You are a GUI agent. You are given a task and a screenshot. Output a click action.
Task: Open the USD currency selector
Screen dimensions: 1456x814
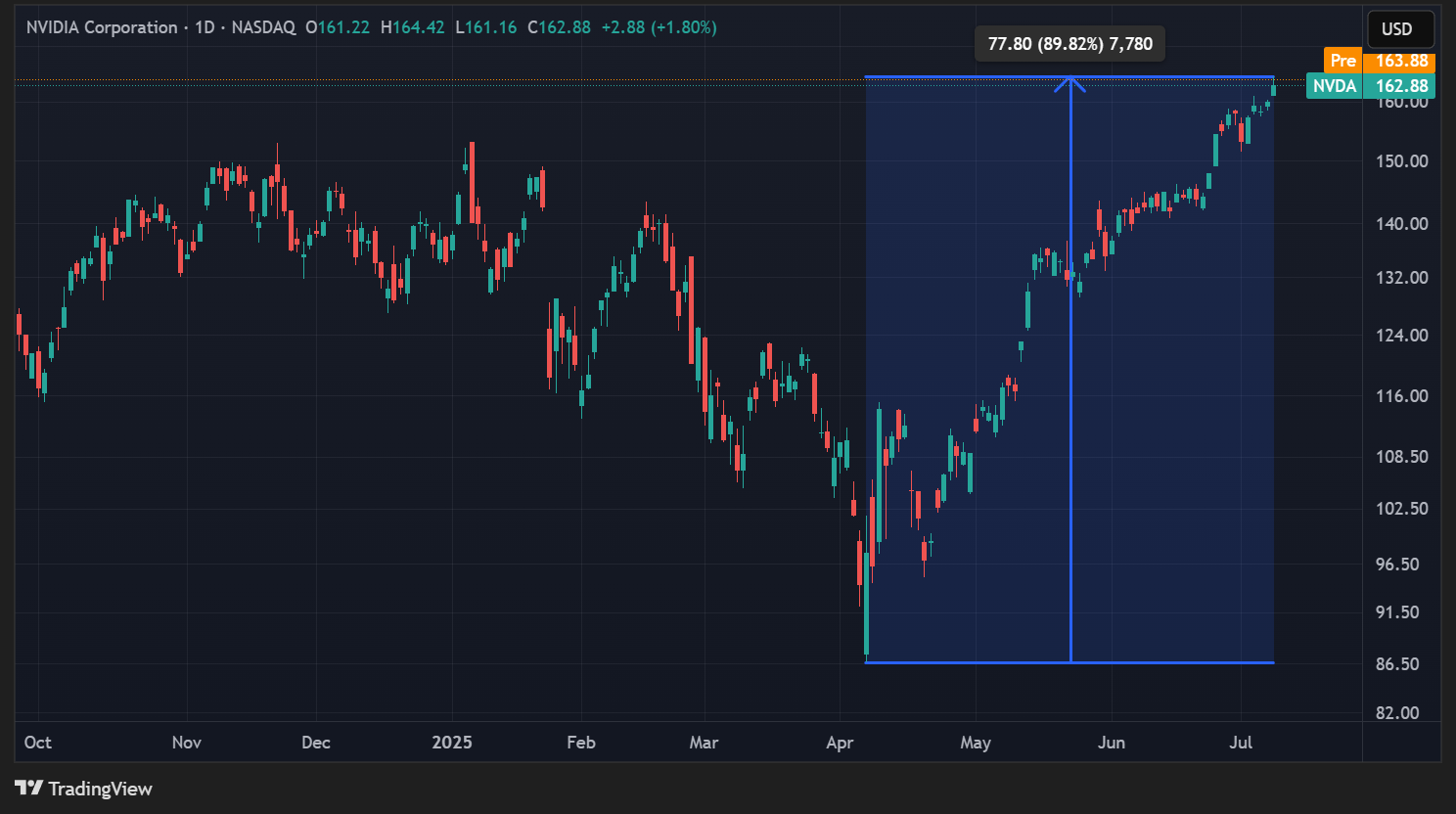tap(1396, 28)
